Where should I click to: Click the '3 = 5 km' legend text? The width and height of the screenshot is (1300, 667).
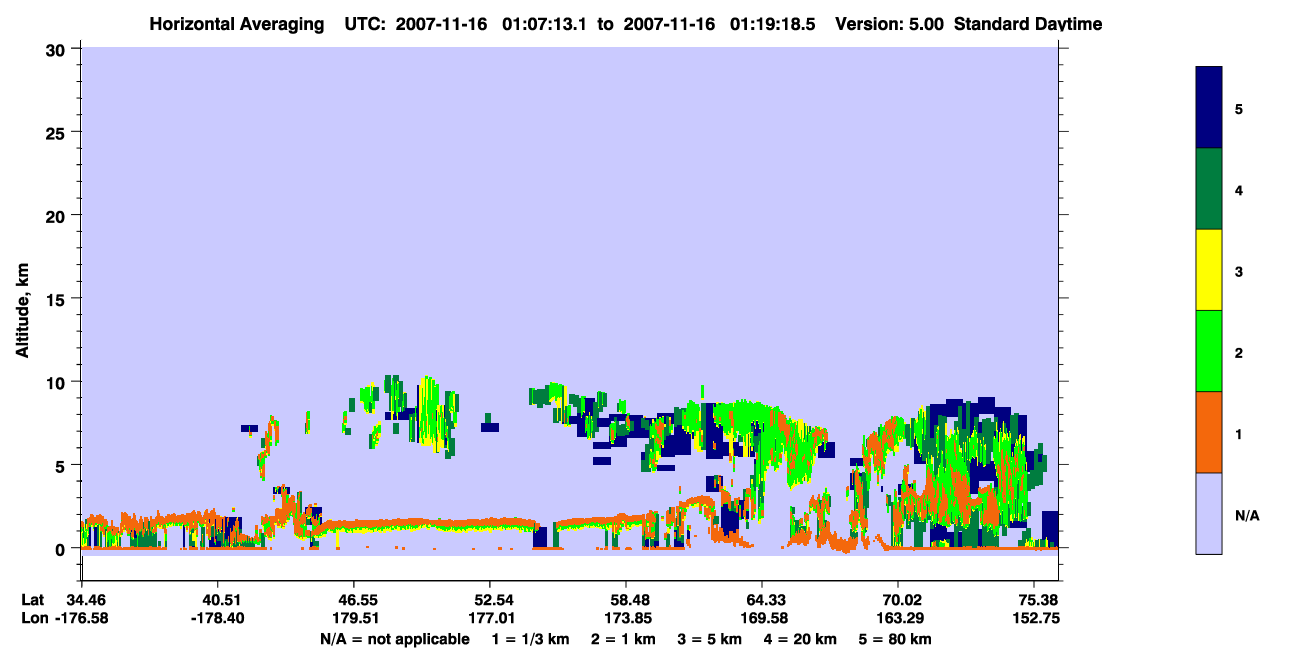point(709,639)
